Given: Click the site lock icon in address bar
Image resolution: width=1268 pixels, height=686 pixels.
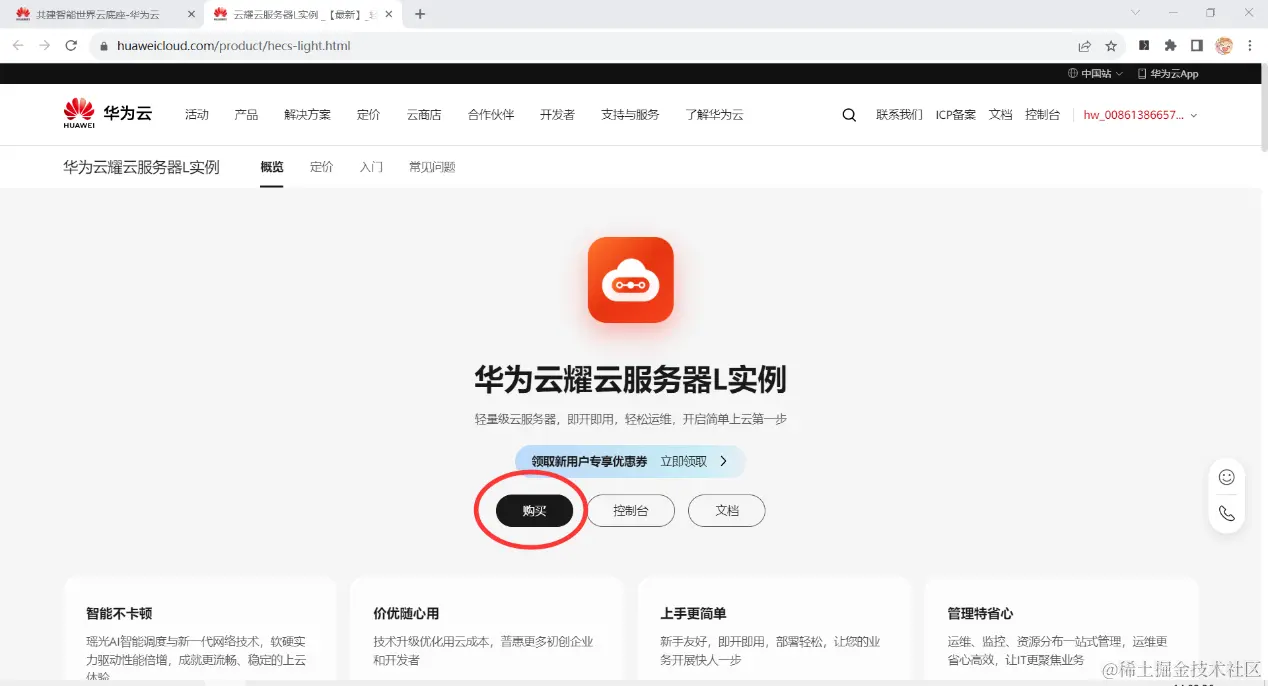Looking at the screenshot, I should point(103,46).
